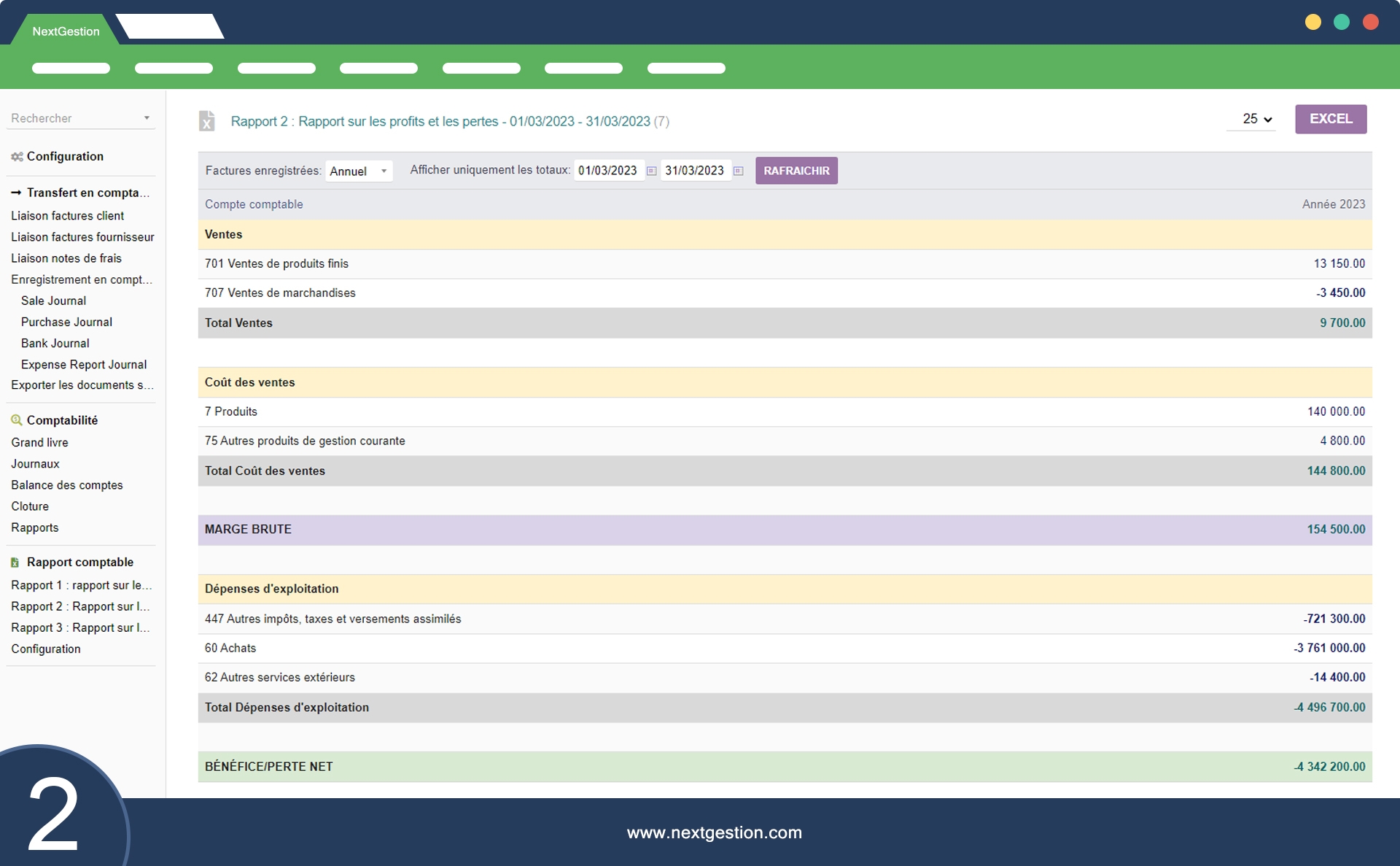Open the start date calendar picker icon
Viewport: 1400px width, 866px height.
pos(652,171)
